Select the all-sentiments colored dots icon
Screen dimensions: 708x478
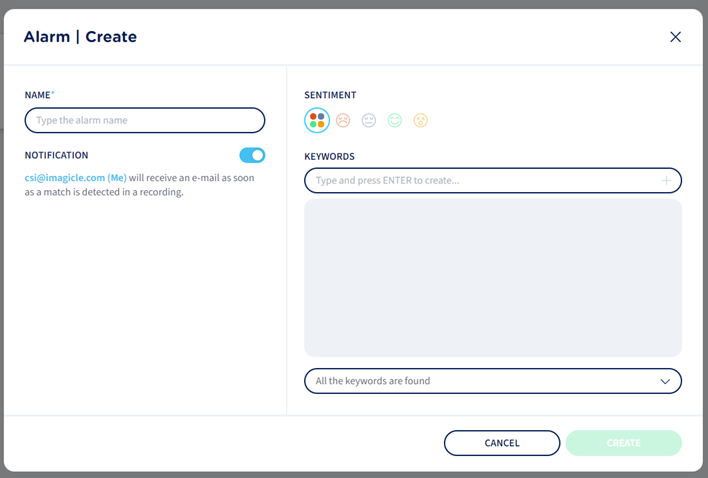point(317,121)
